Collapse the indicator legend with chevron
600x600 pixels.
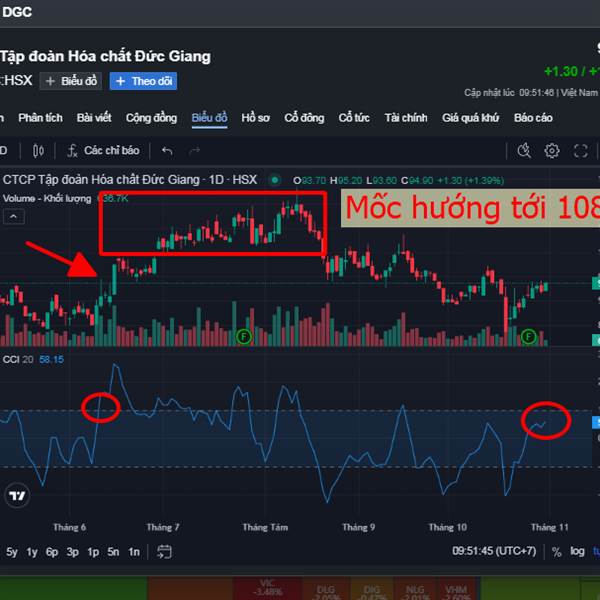[x=14, y=217]
